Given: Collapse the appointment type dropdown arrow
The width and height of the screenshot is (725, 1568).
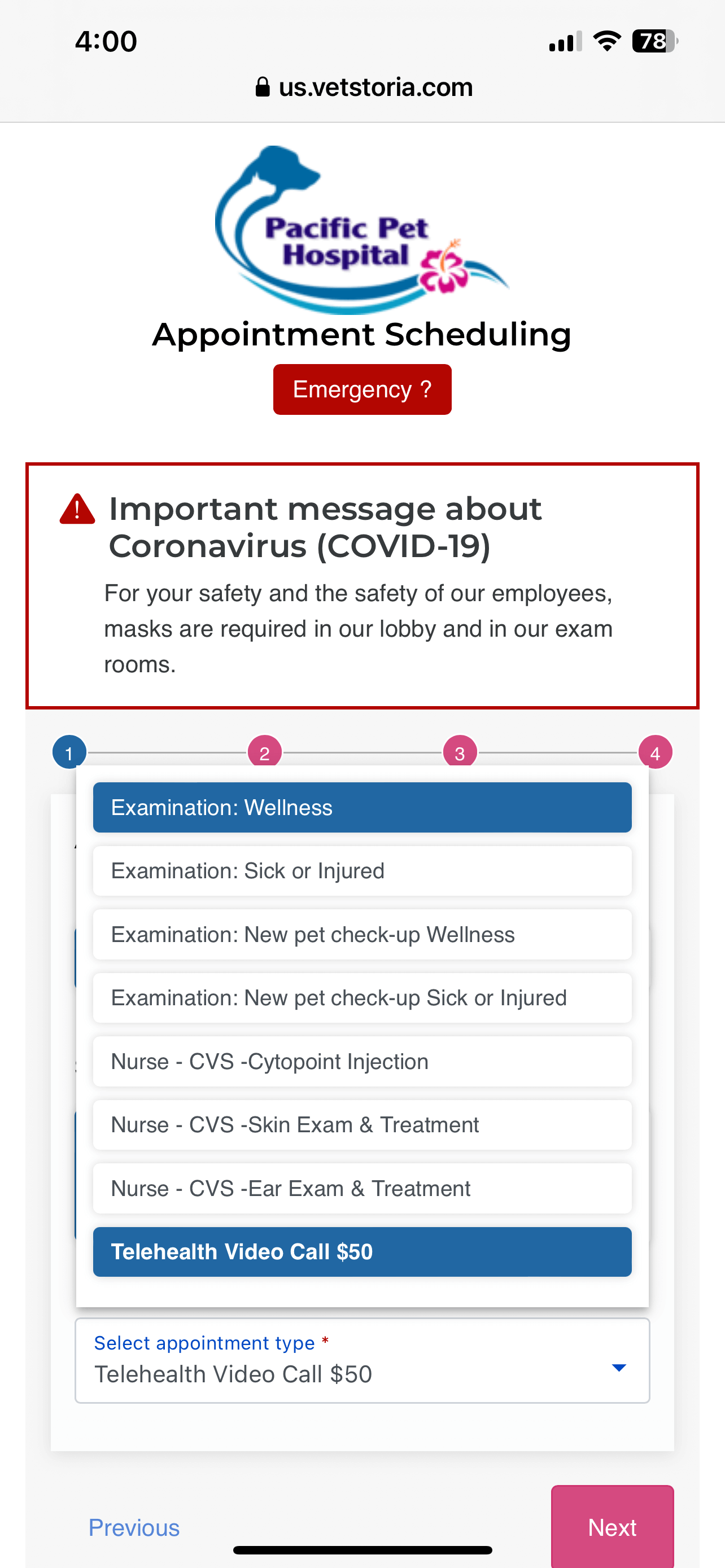Looking at the screenshot, I should coord(618,1368).
